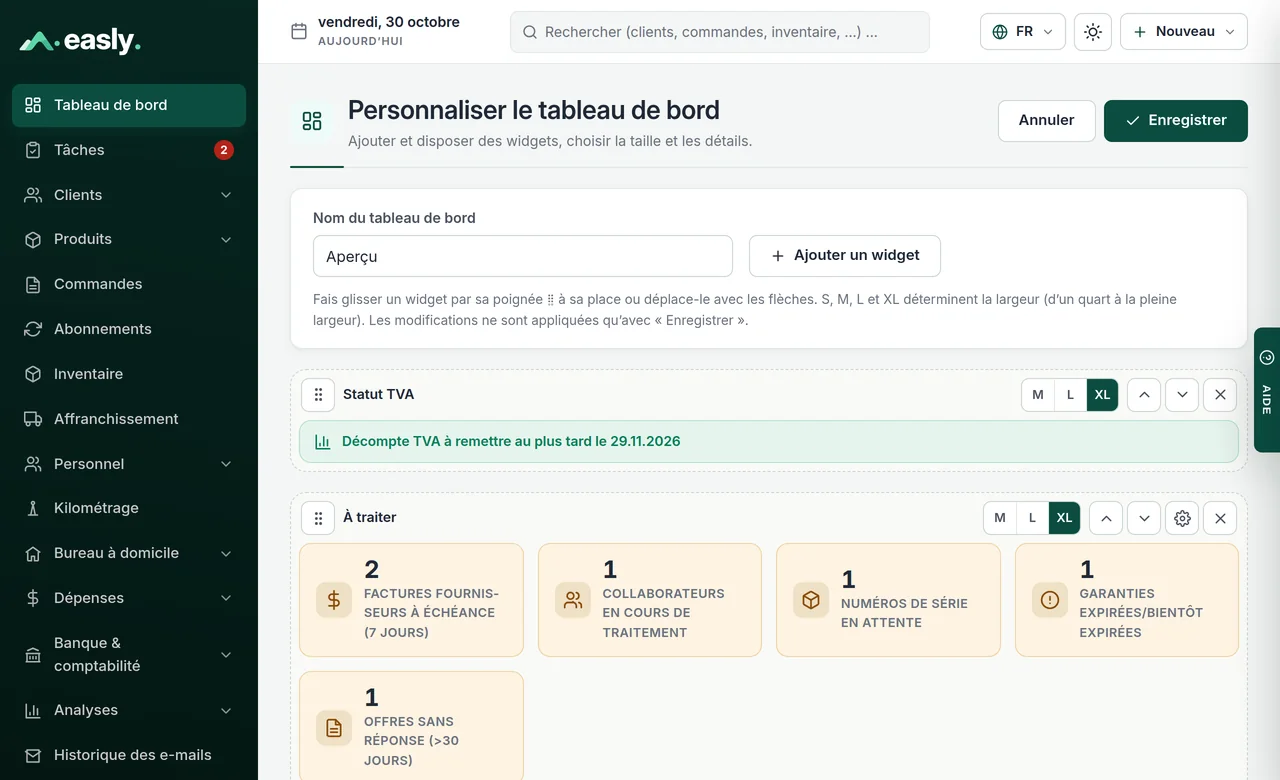Click the search magnifier icon

[530, 32]
